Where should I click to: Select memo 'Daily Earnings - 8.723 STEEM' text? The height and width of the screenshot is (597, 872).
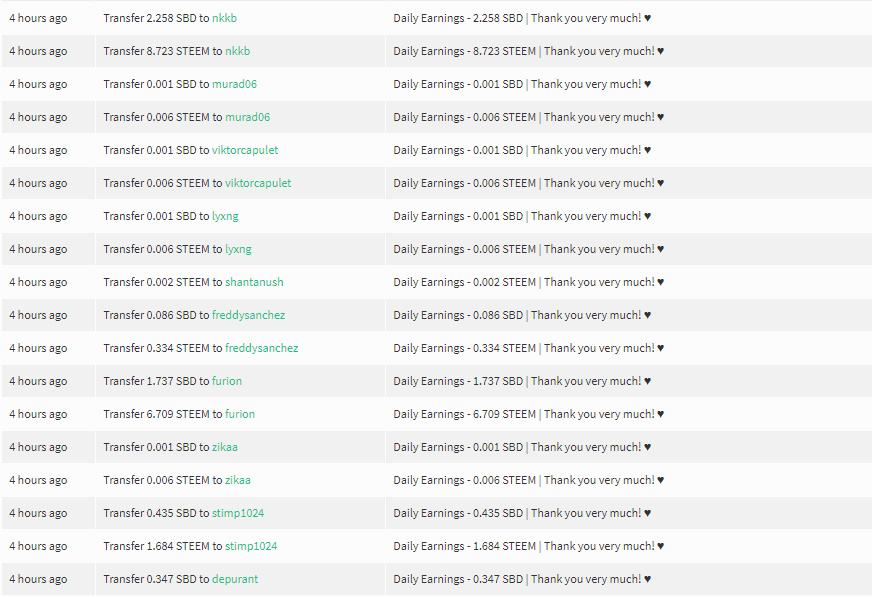[464, 51]
